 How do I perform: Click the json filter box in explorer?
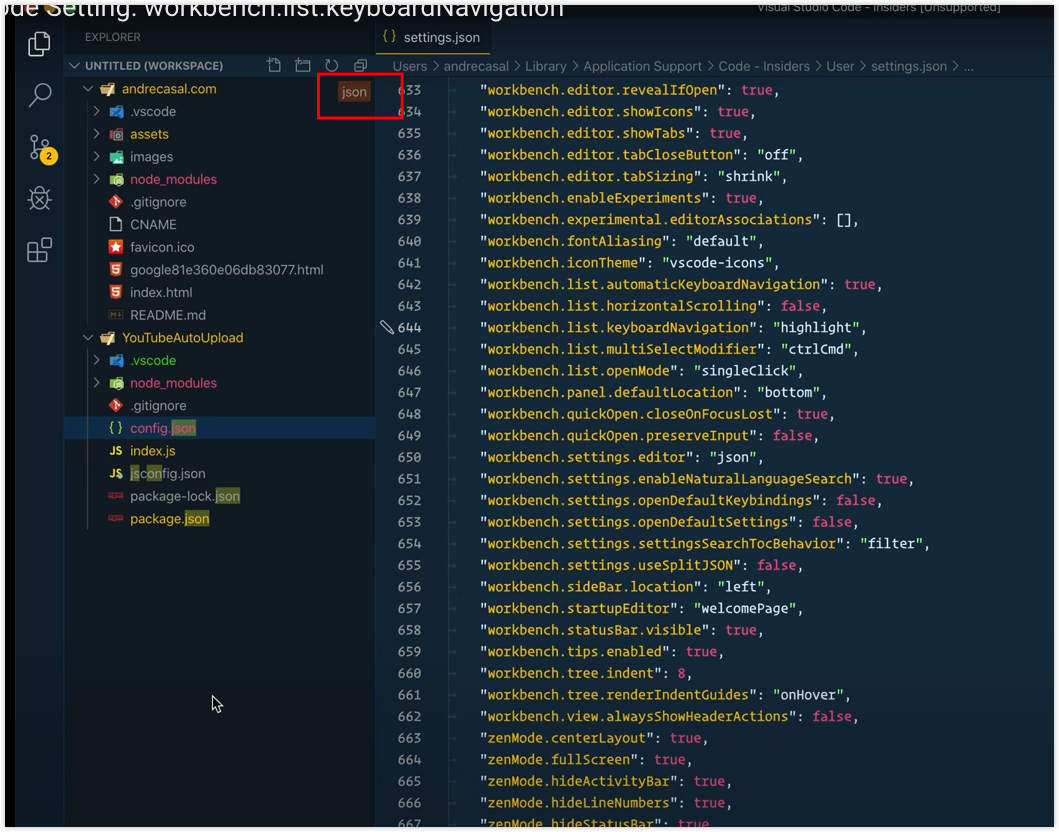click(x=354, y=92)
